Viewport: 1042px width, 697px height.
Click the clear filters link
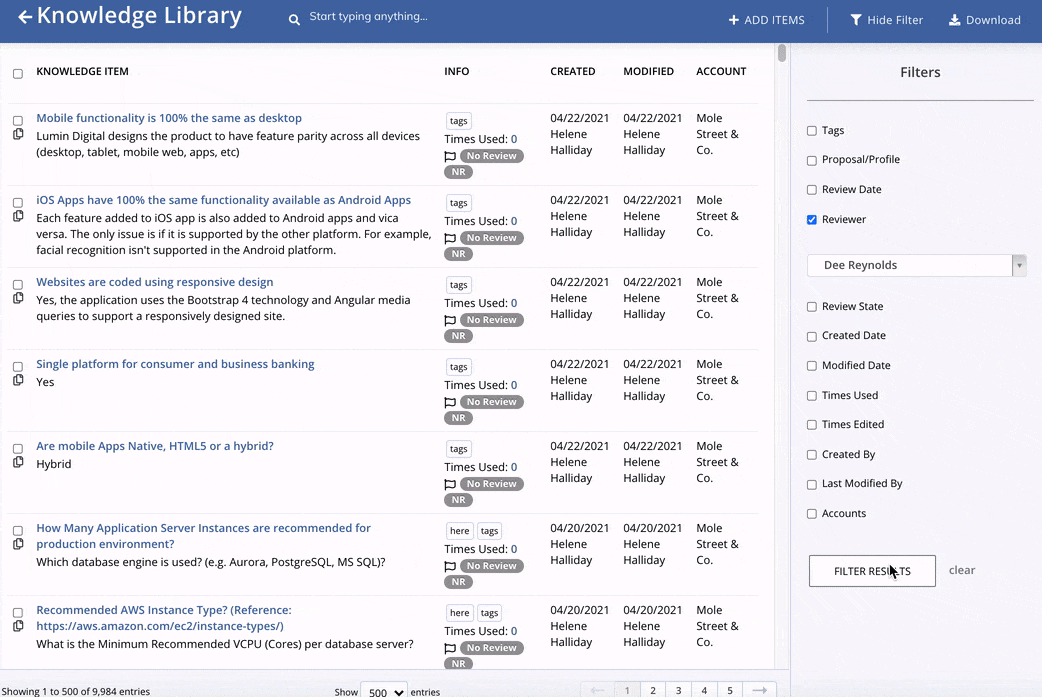[x=962, y=570]
